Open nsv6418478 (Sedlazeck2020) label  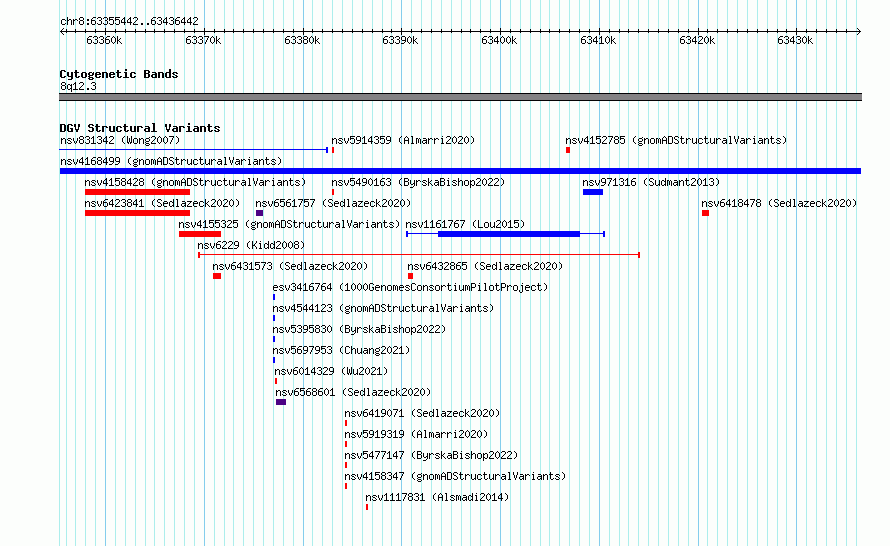point(779,203)
